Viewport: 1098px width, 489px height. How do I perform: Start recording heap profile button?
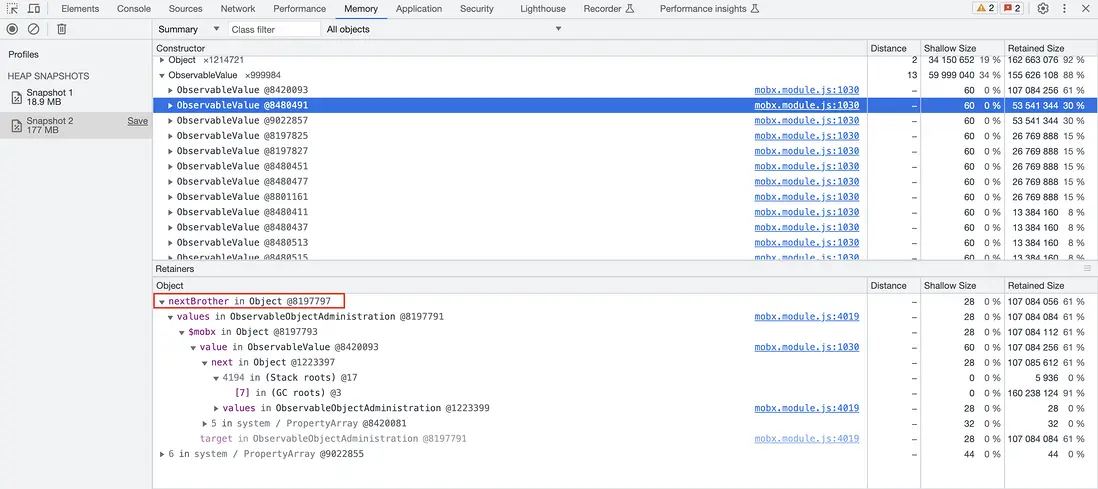[x=12, y=29]
